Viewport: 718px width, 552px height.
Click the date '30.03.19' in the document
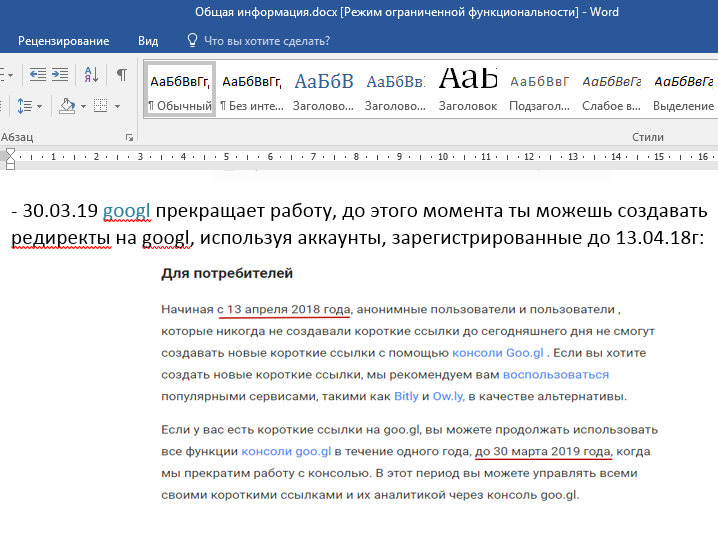pos(60,211)
